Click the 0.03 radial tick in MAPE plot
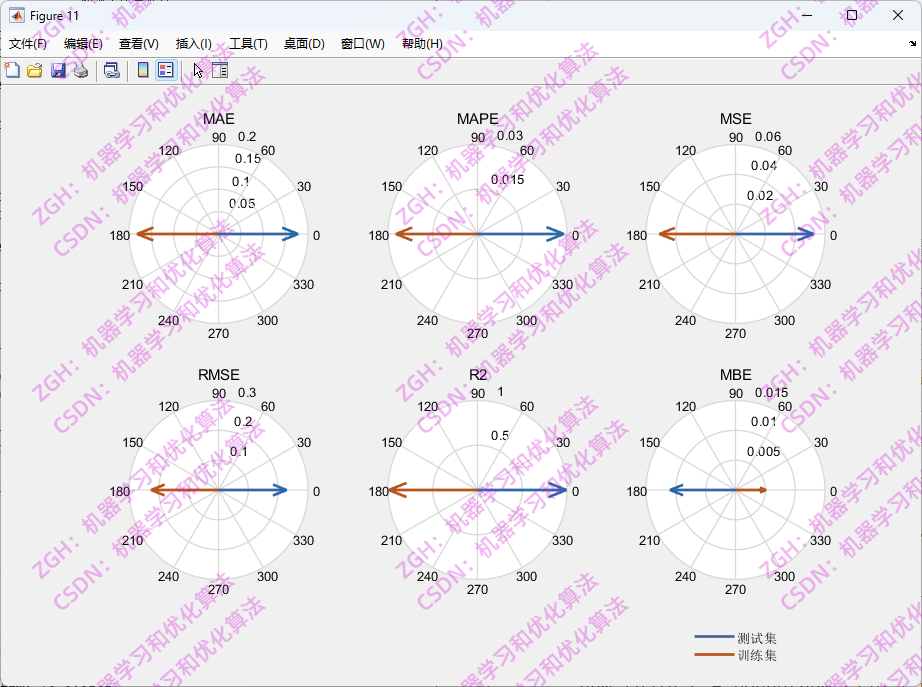 pyautogui.click(x=510, y=135)
